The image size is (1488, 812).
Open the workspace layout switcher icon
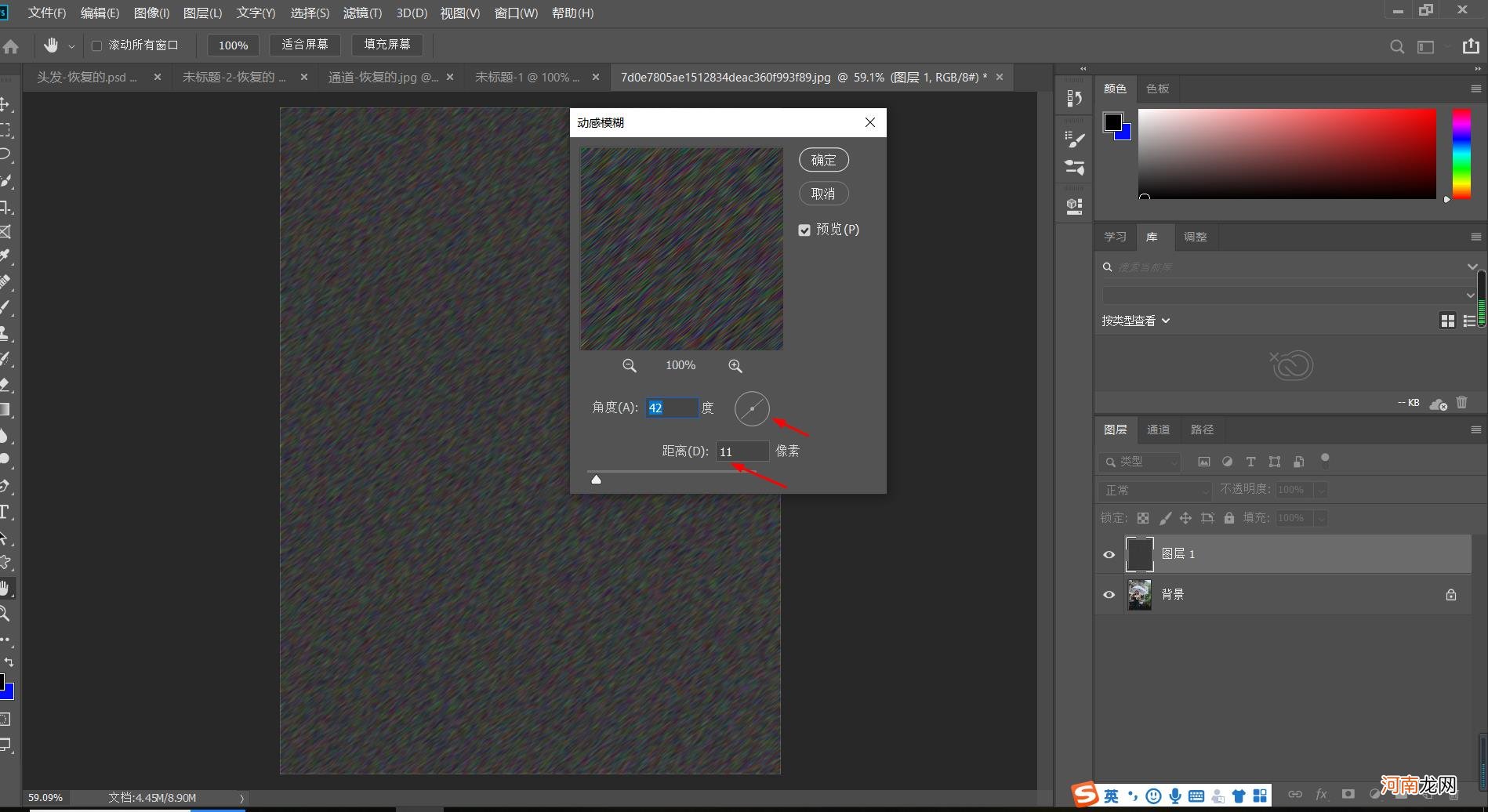1426,47
